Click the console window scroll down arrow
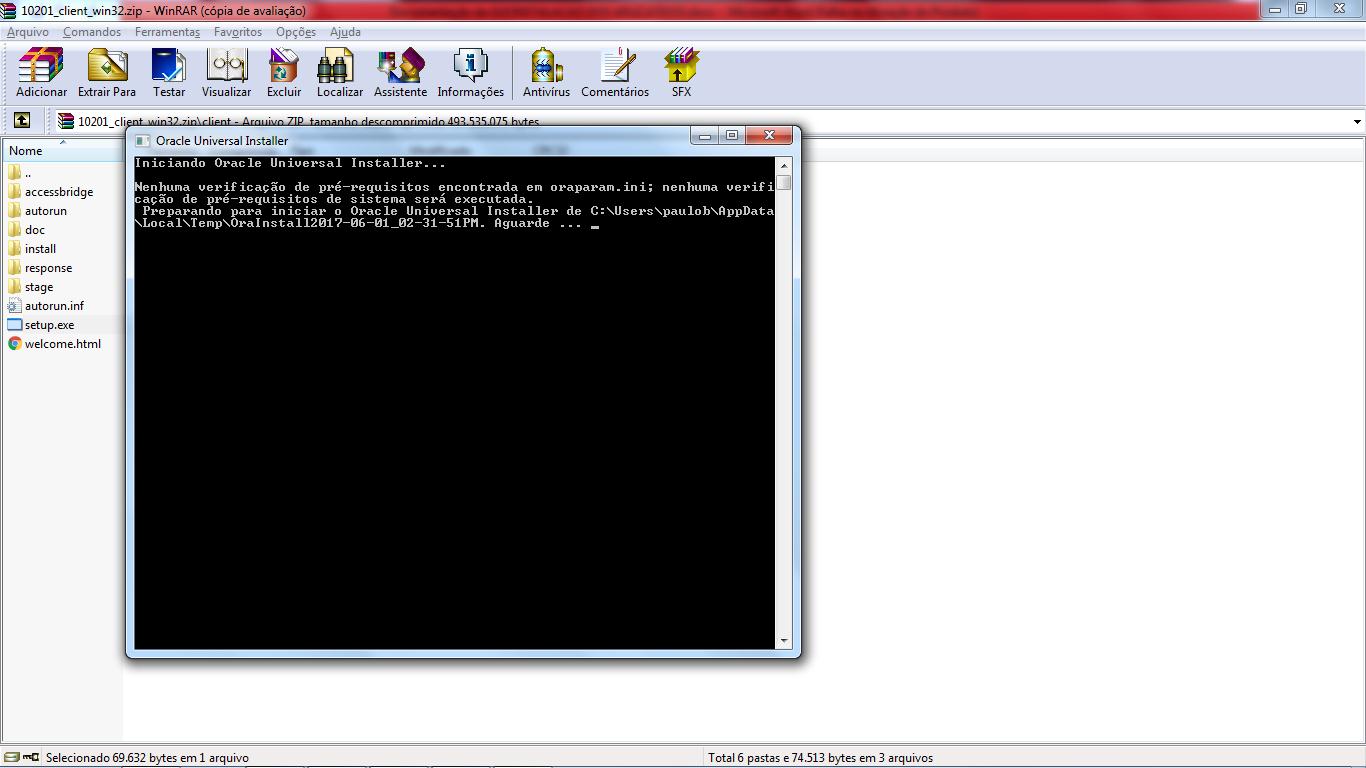1366x768 pixels. (x=784, y=641)
